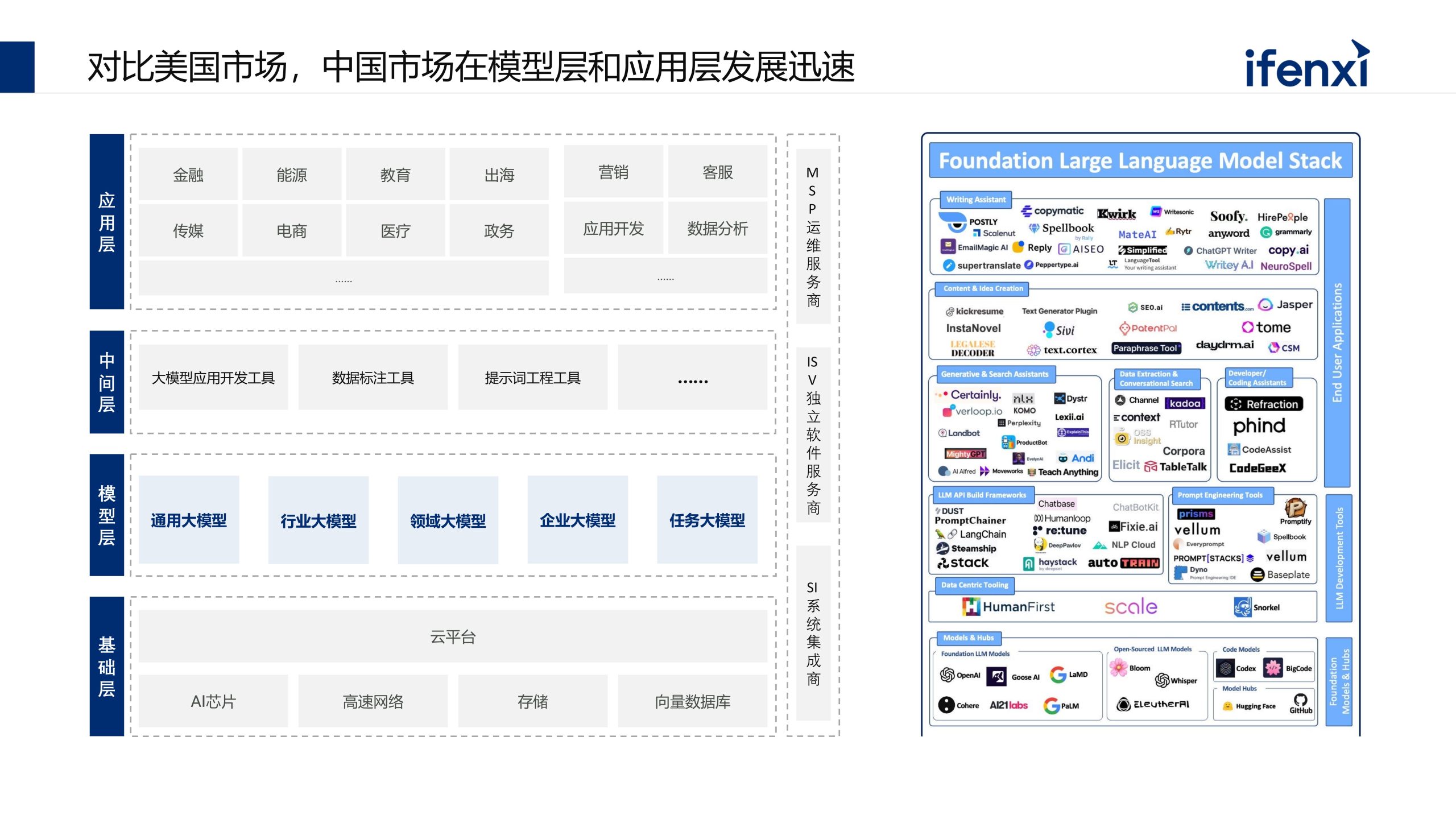Click the Content & Idea Creation label

tap(983, 288)
